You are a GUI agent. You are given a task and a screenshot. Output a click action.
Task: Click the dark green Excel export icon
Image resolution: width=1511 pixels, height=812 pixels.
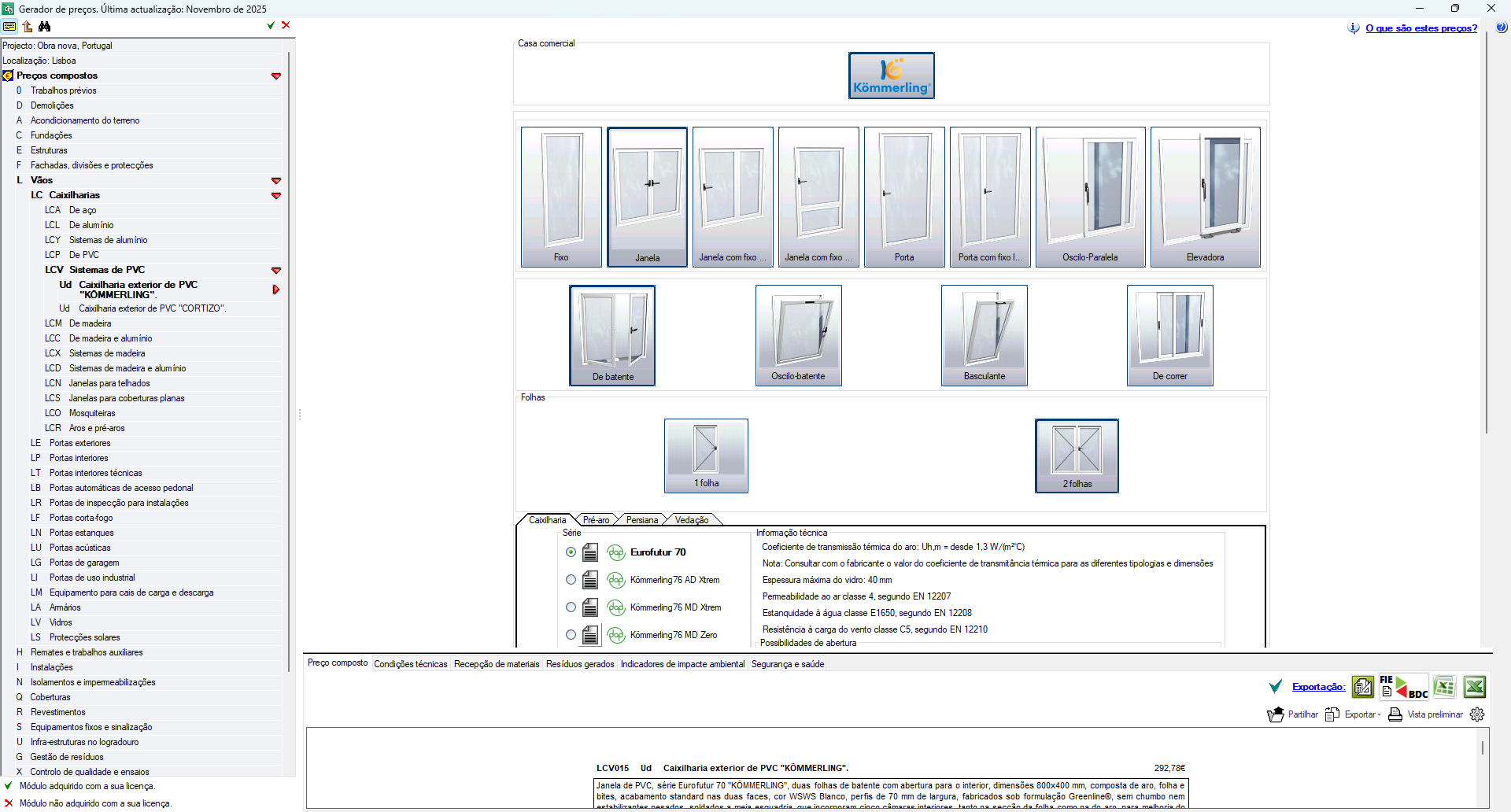(1475, 687)
